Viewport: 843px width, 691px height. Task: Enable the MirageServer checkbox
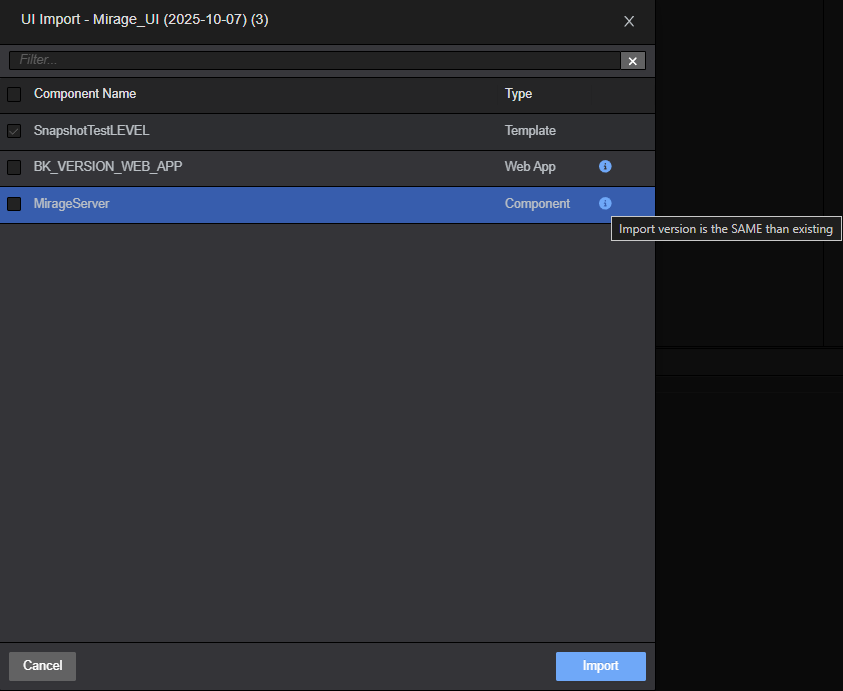14,204
